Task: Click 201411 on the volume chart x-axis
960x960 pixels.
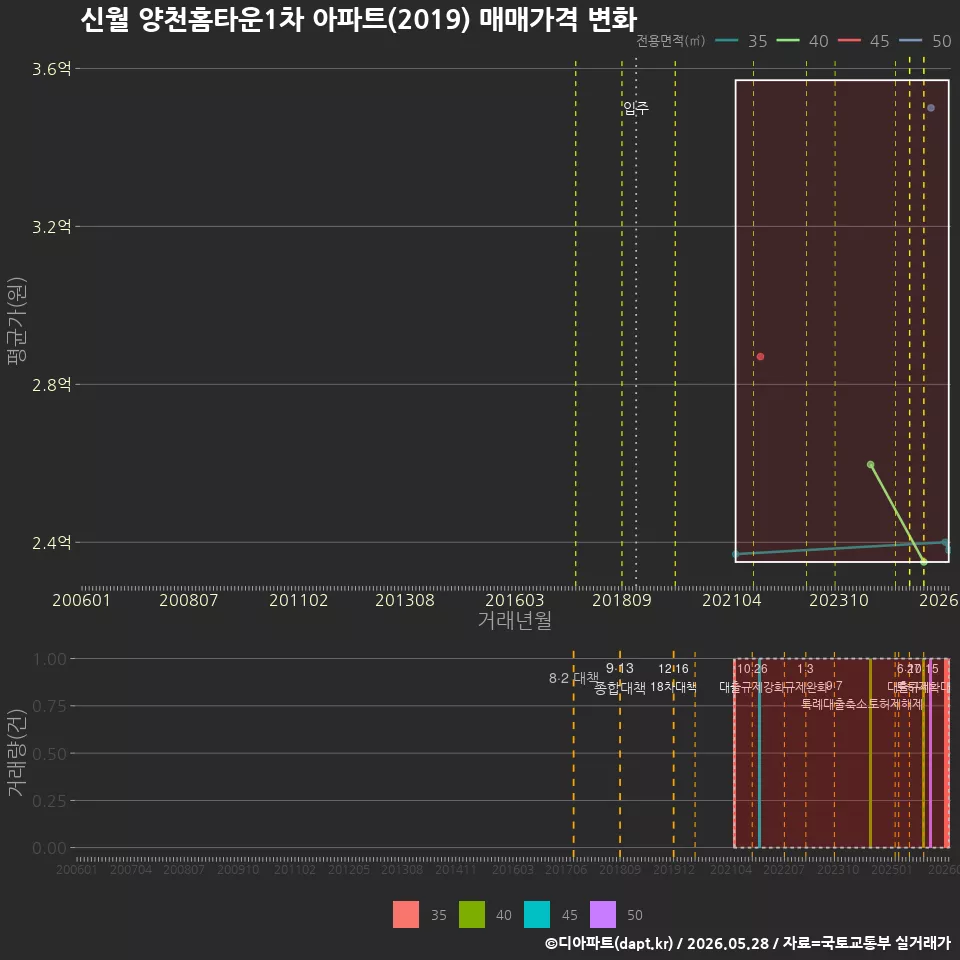Action: pos(456,869)
